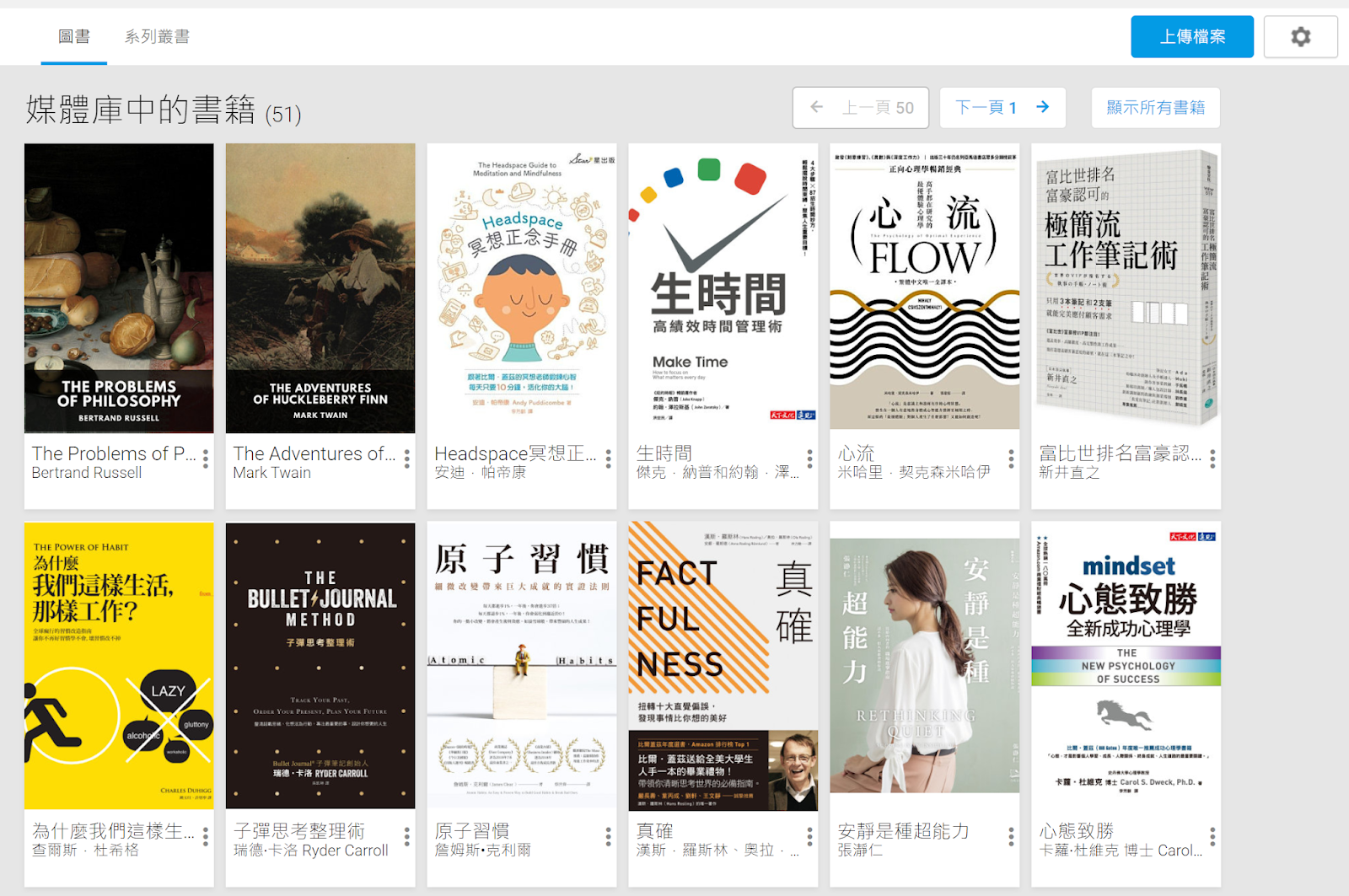Viewport: 1349px width, 896px height.
Task: Click author name 查爾斯 · 杜希格
Action: coord(85,850)
